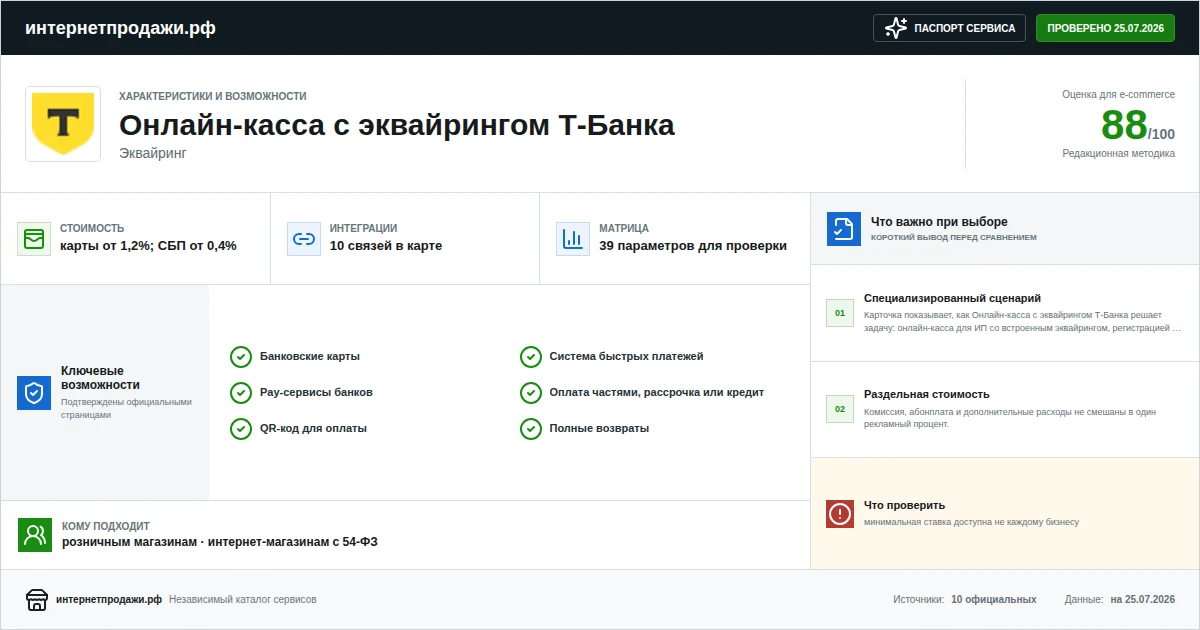Click the QR-код для оплаты label
The image size is (1200, 630).
click(x=313, y=429)
